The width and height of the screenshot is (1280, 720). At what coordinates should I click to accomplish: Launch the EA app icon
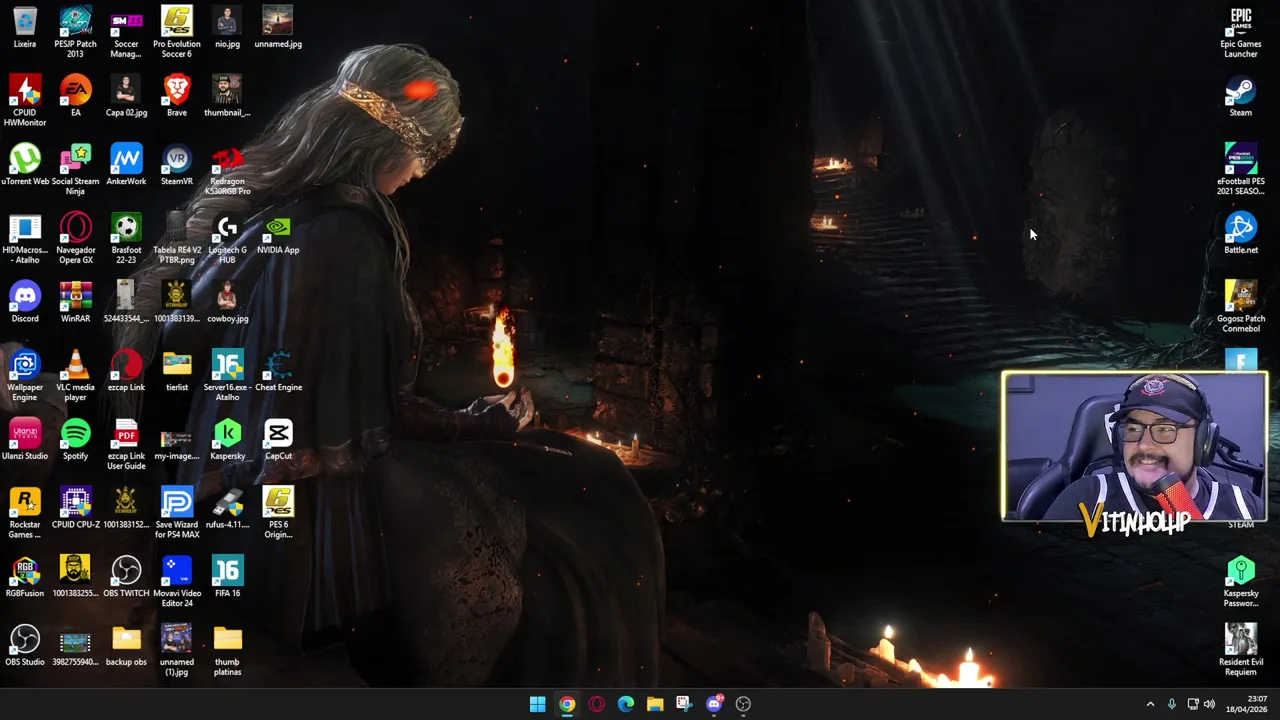pos(75,96)
